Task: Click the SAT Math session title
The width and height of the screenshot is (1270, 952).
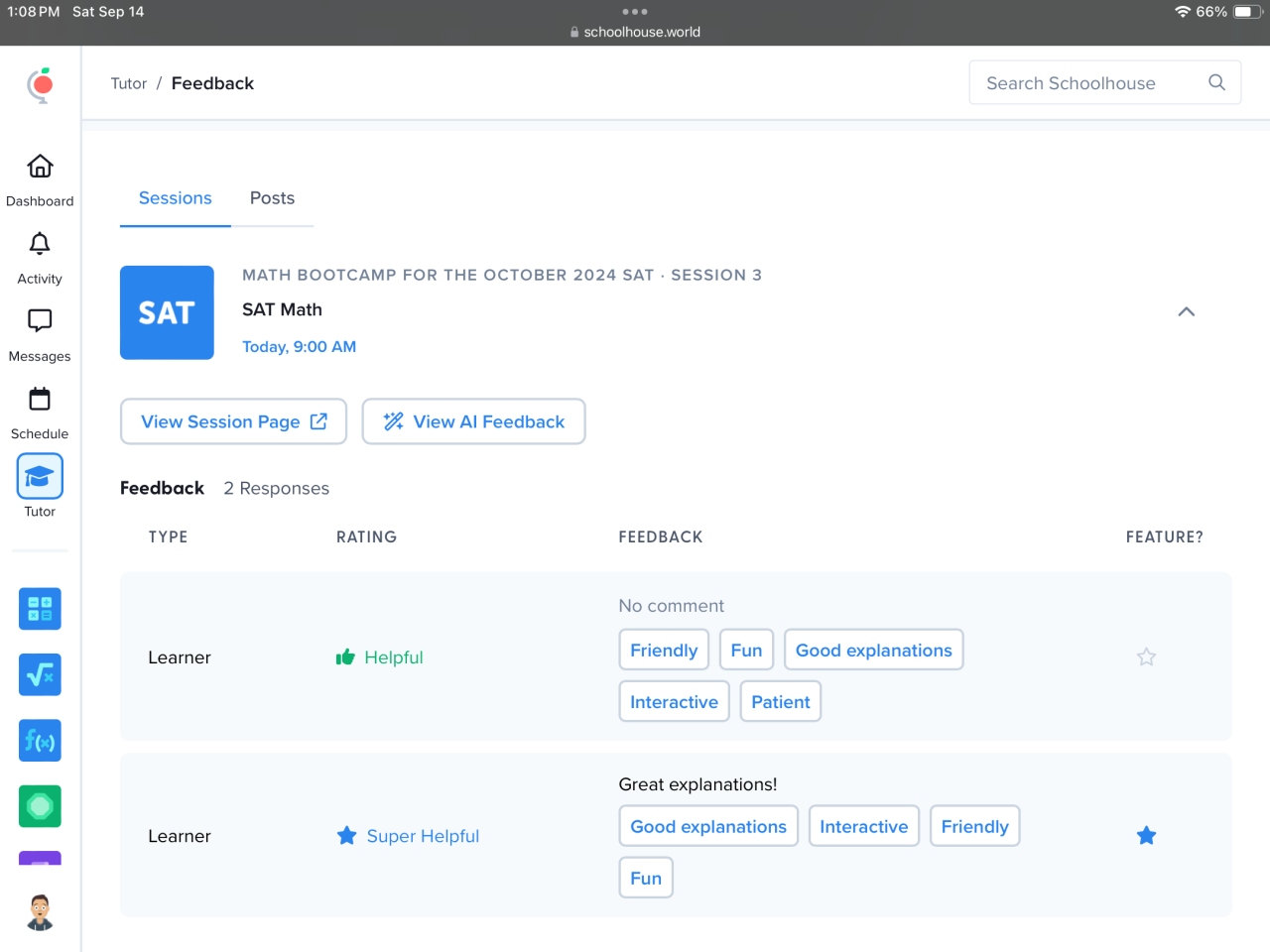Action: 282,309
